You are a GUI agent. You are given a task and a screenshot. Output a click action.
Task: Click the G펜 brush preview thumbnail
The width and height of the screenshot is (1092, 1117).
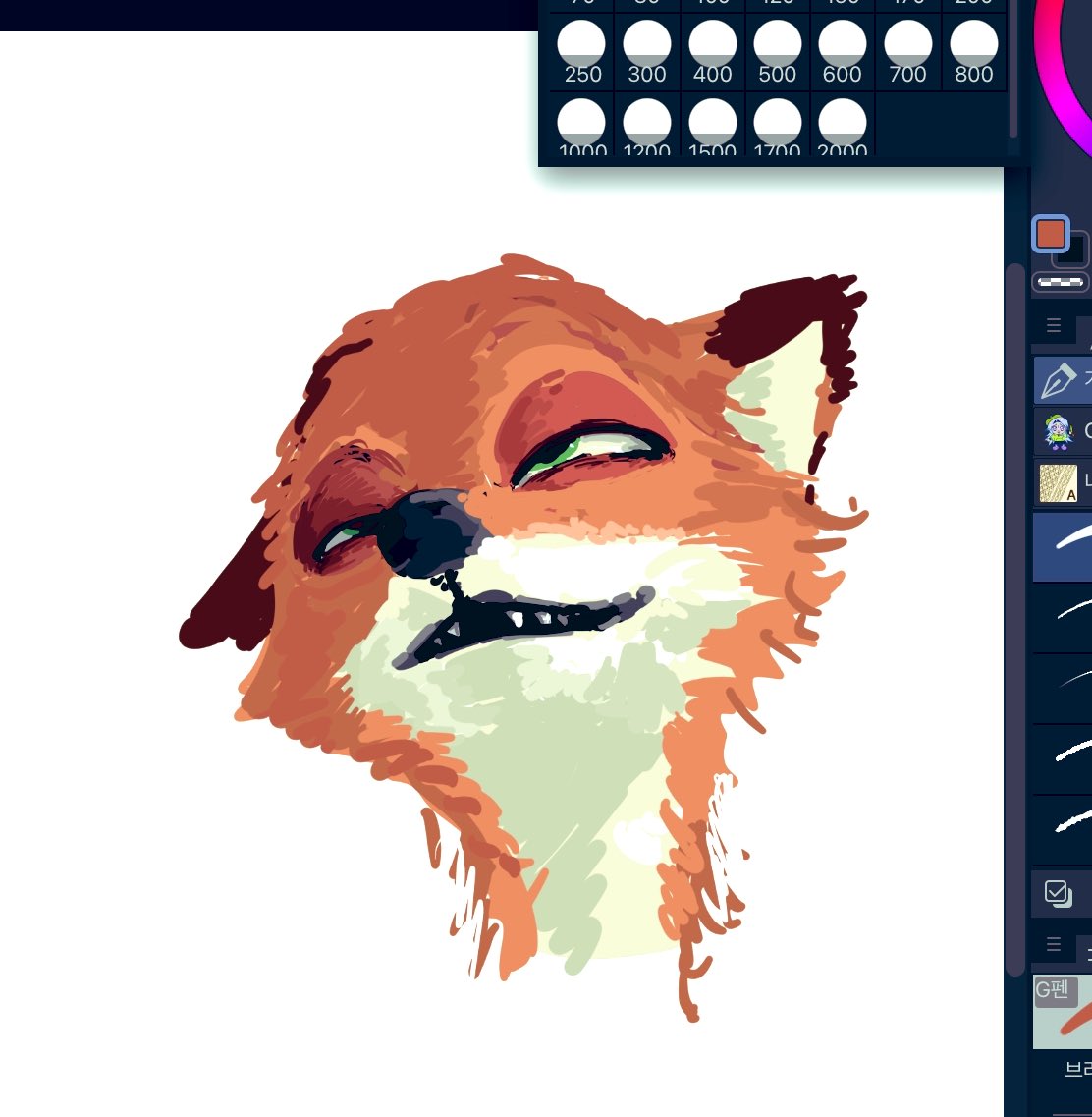coord(1063,1012)
